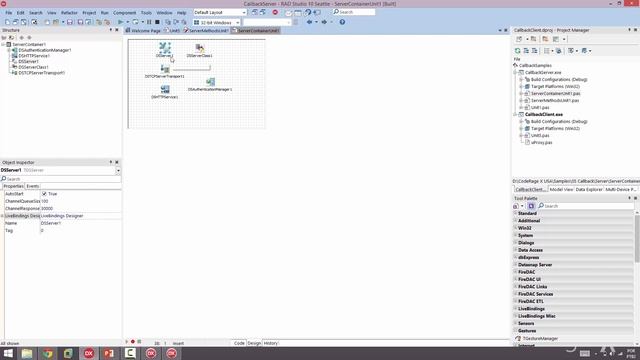The image size is (640, 360).
Task: Open the Tools menu
Action: click(x=146, y=13)
